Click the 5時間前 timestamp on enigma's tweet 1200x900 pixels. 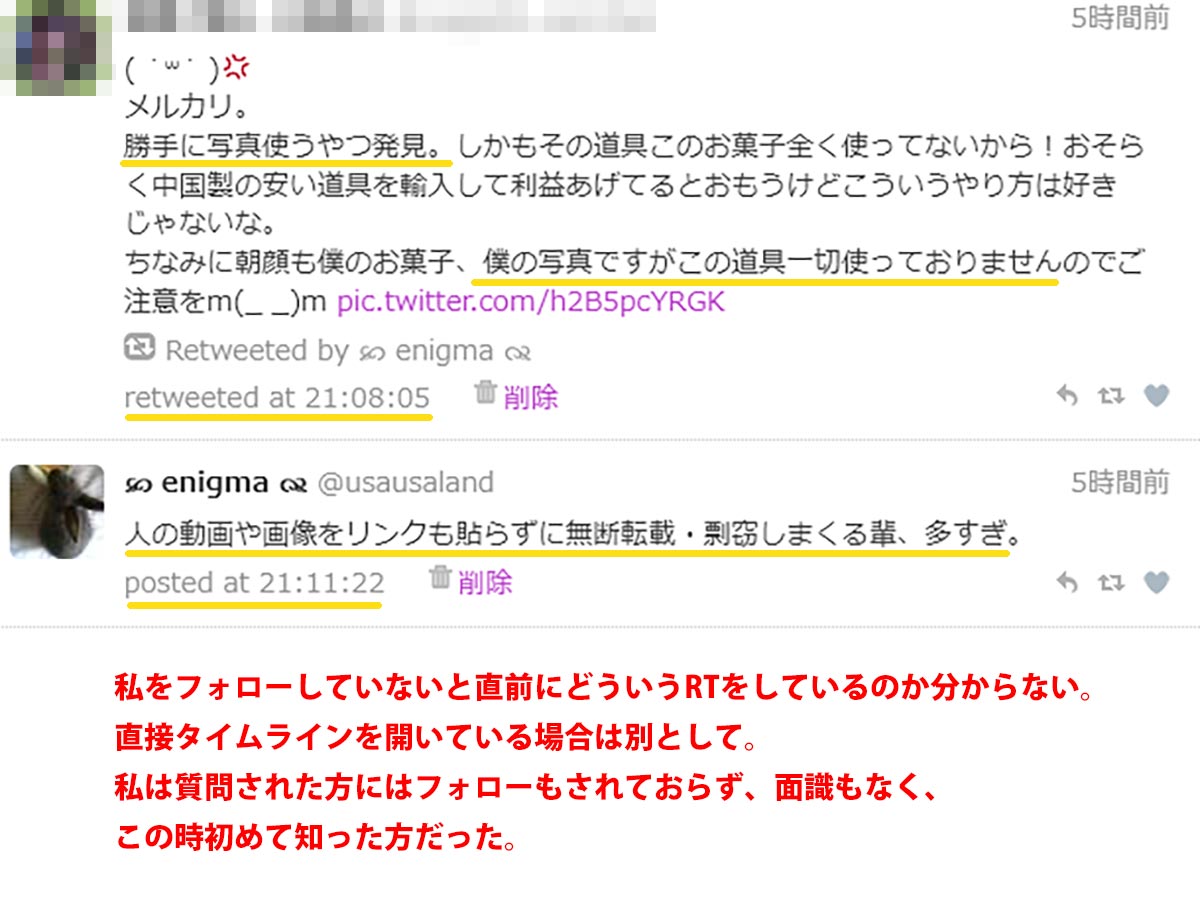[x=1120, y=483]
